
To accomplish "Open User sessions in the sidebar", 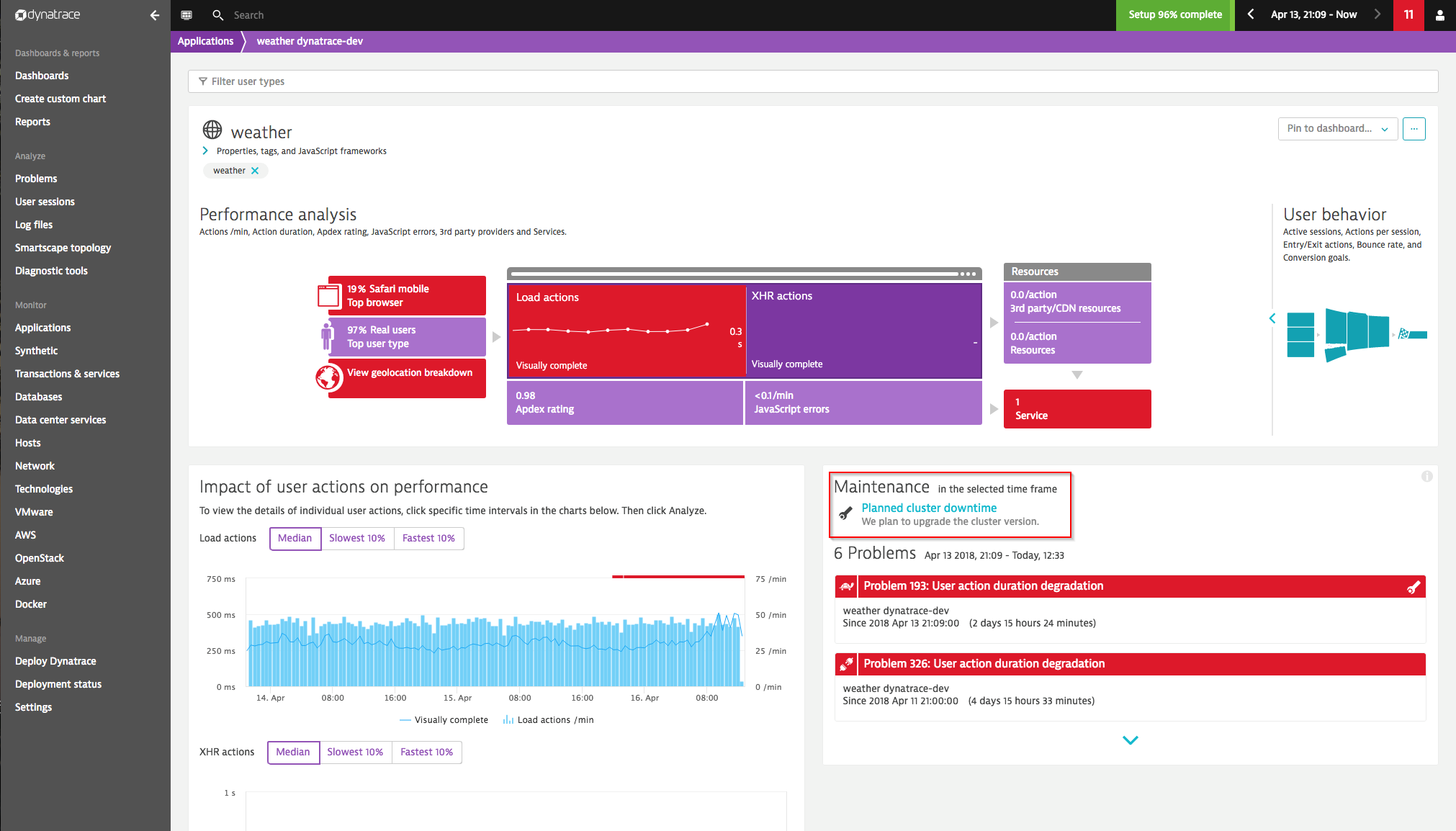I will click(45, 202).
